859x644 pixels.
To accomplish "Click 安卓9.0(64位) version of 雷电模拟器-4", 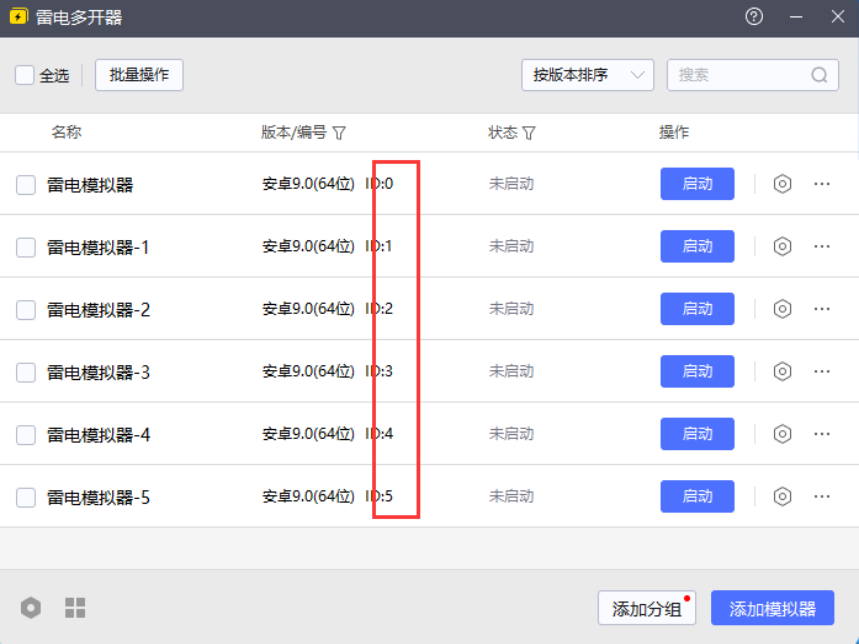I will coord(308,434).
